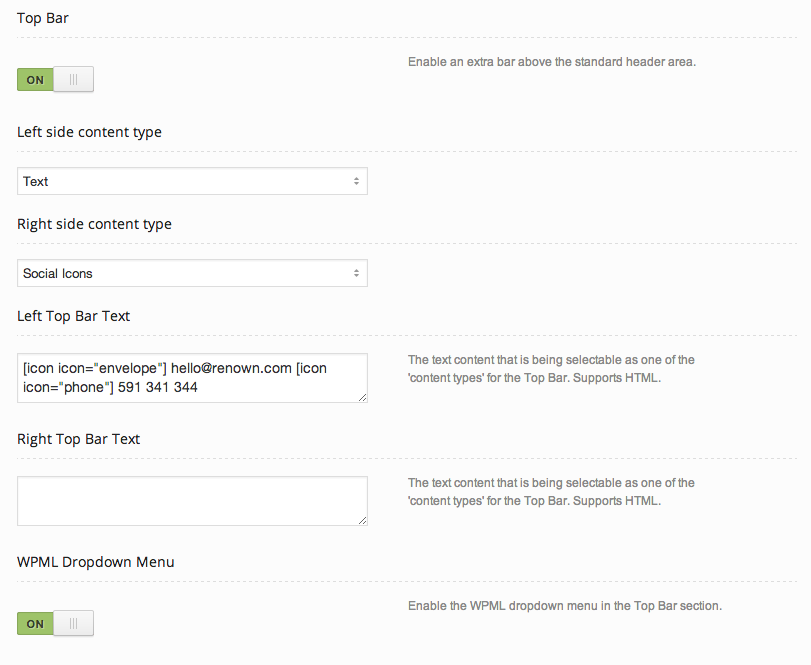Viewport: 811px width, 665px height.
Task: Open the Left side content type dropdown
Action: [x=192, y=181]
